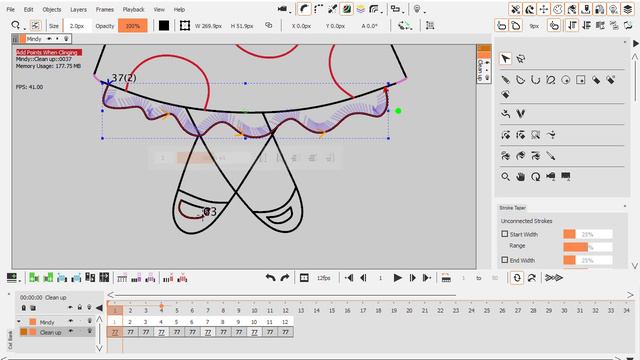The width and height of the screenshot is (640, 360).
Task: Toggle onion skin bulb for Mindy layer
Action: coord(89,322)
